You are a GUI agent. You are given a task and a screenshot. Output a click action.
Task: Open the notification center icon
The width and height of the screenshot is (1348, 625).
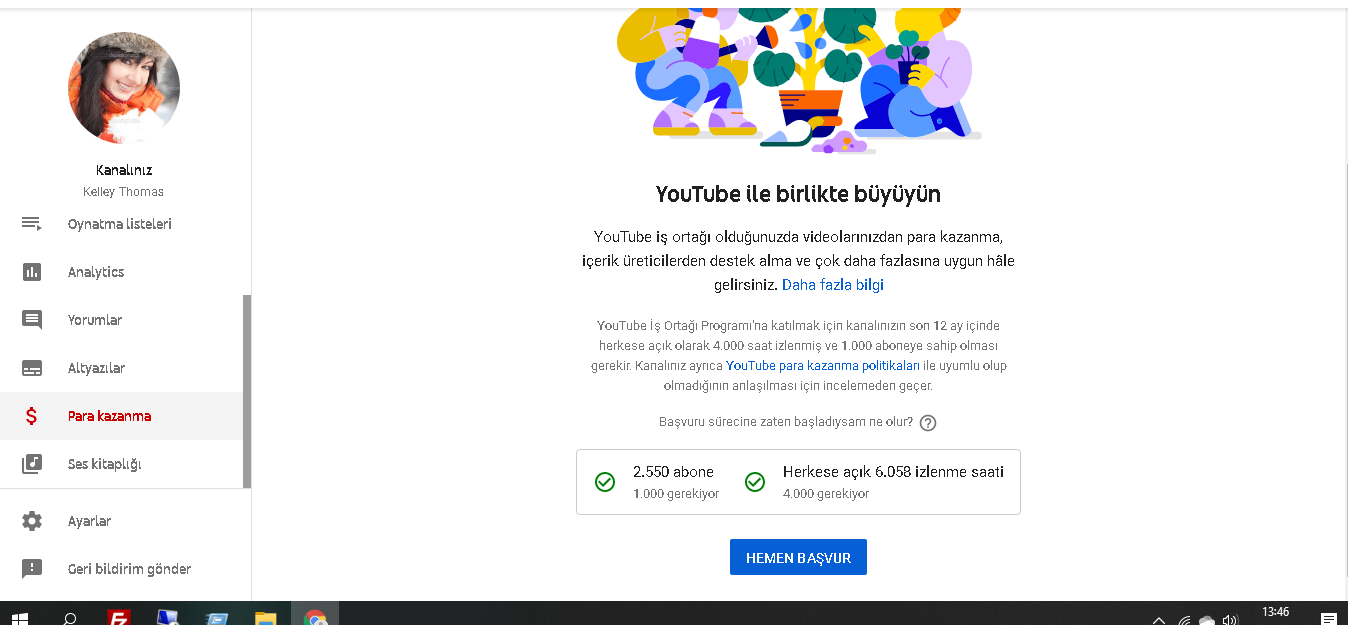1329,619
